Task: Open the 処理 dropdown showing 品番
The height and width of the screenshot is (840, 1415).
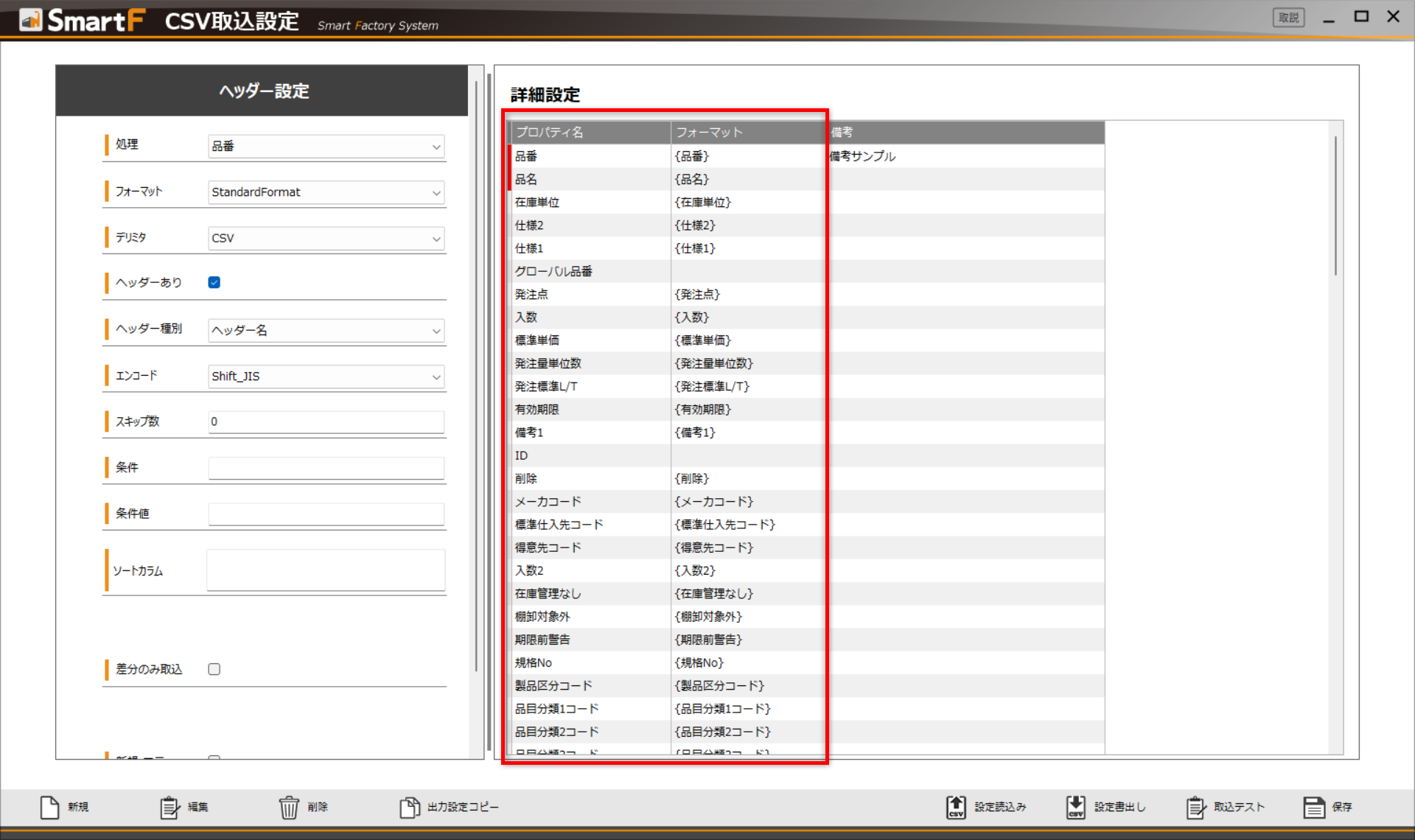Action: click(326, 146)
